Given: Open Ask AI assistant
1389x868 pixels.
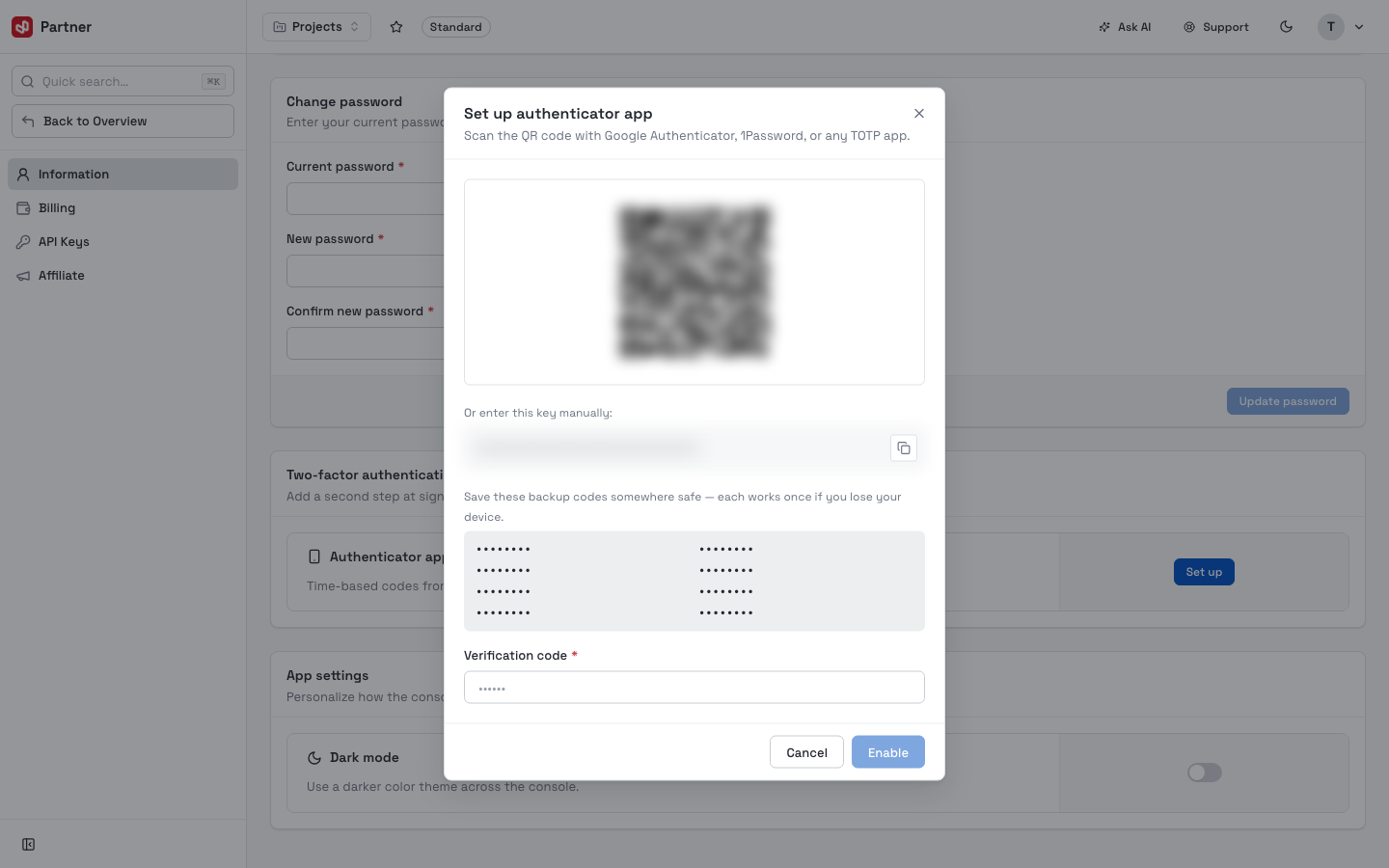Looking at the screenshot, I should 1125,27.
